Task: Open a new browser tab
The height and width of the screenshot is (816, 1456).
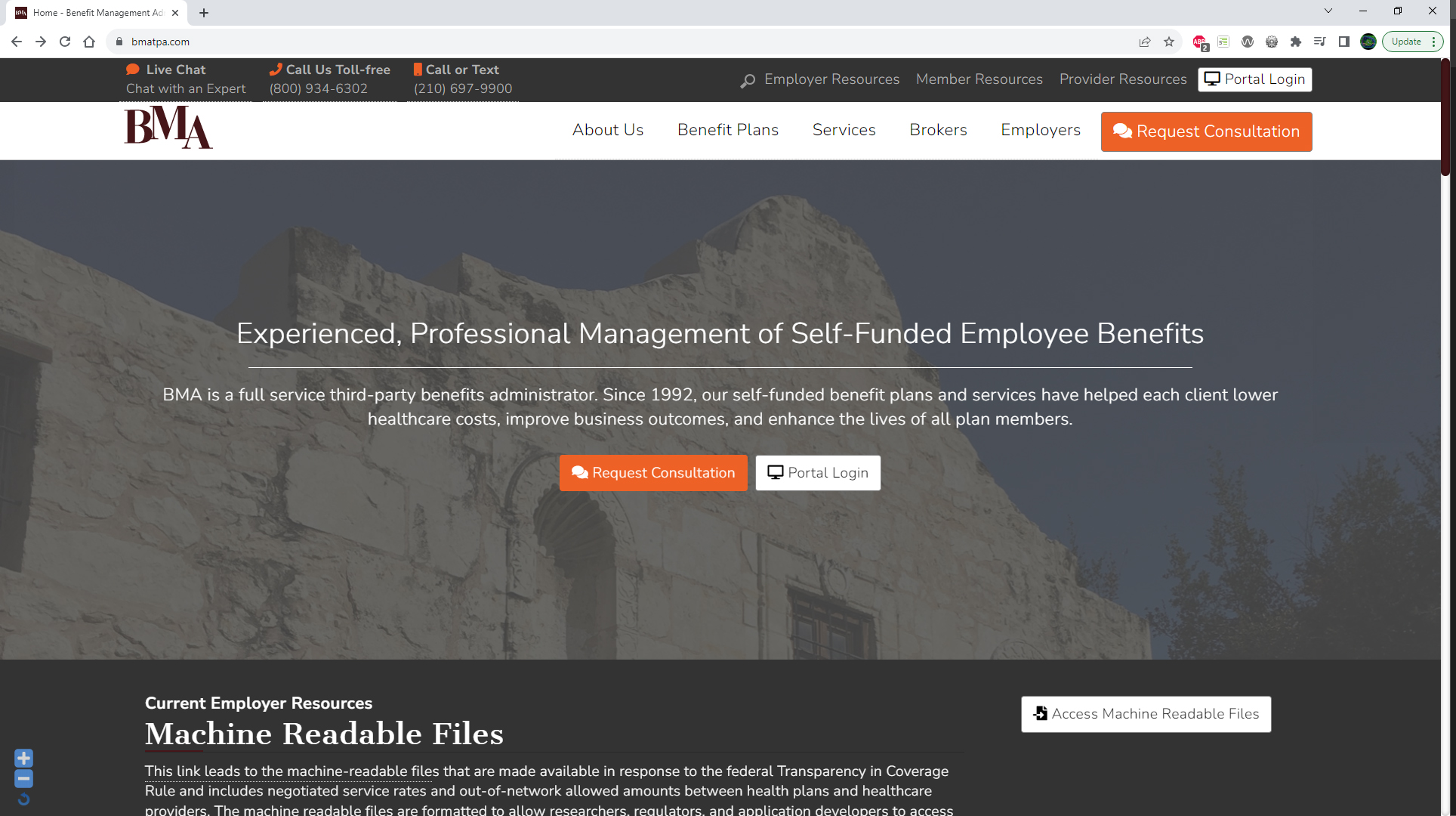Action: tap(204, 13)
